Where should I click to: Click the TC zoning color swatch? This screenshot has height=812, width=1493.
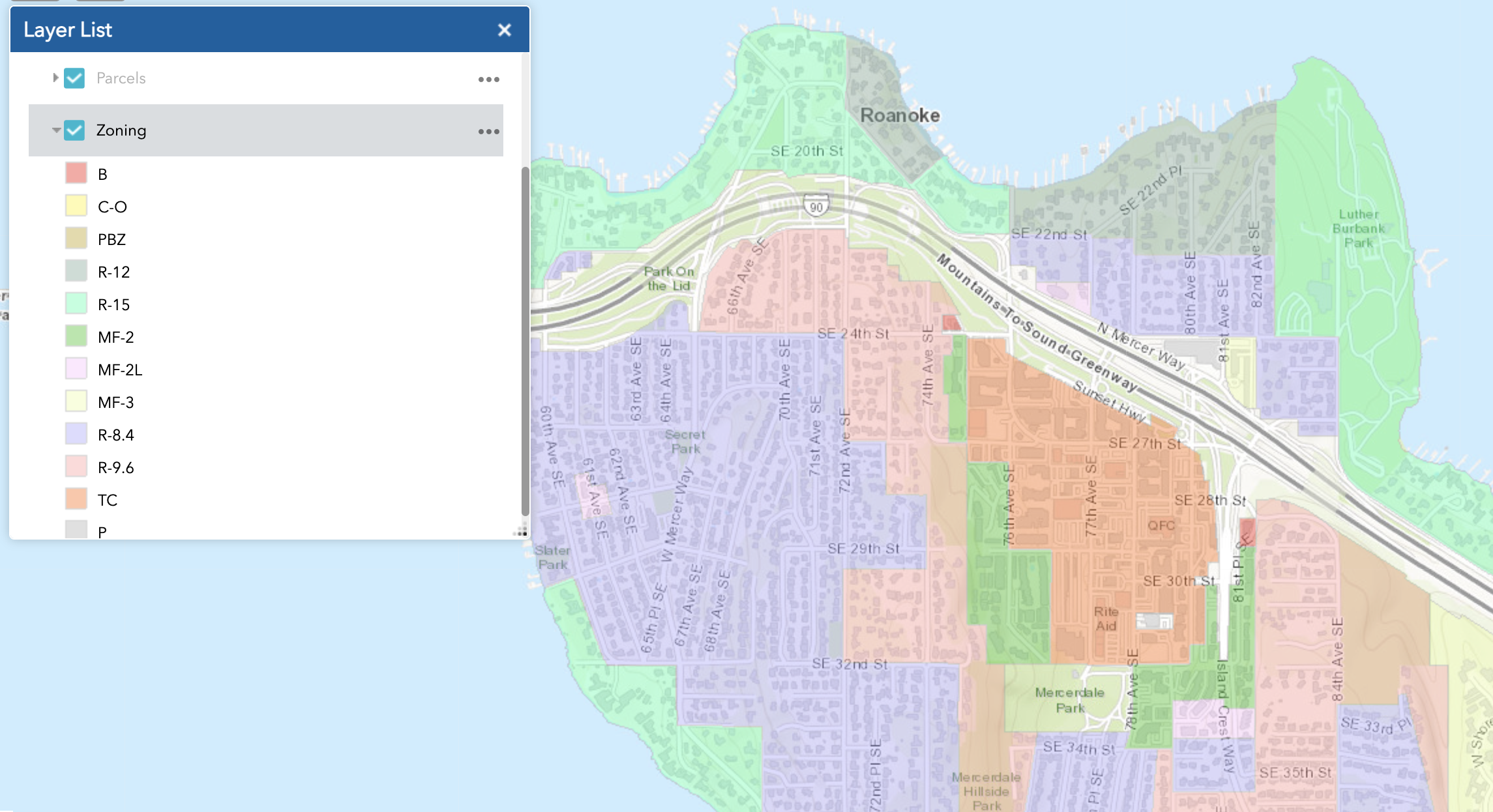coord(76,499)
